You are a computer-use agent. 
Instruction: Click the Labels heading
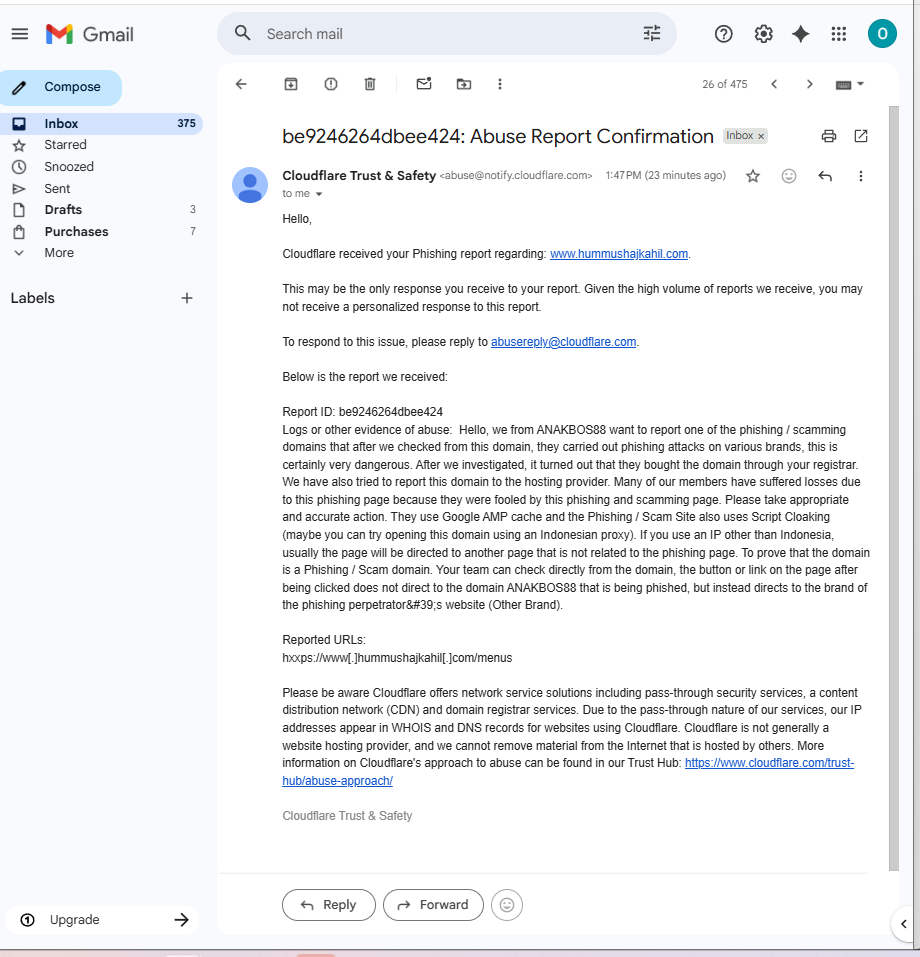[32, 298]
